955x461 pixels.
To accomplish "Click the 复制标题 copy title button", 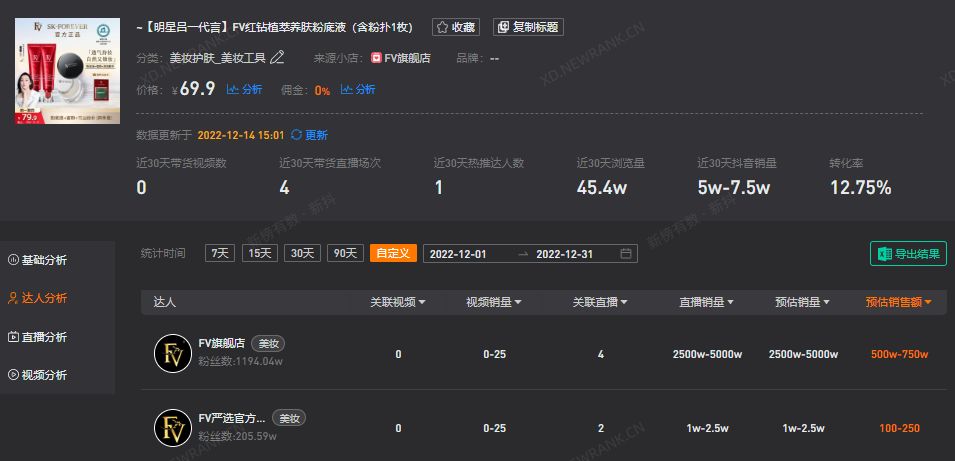I will [x=528, y=27].
